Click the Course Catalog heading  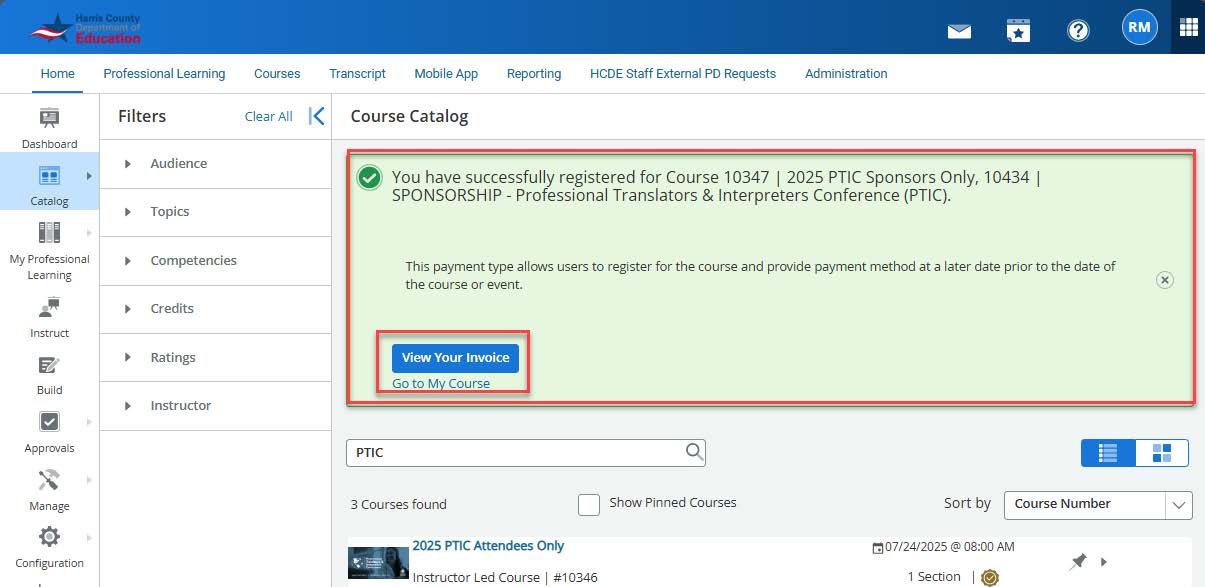point(409,116)
